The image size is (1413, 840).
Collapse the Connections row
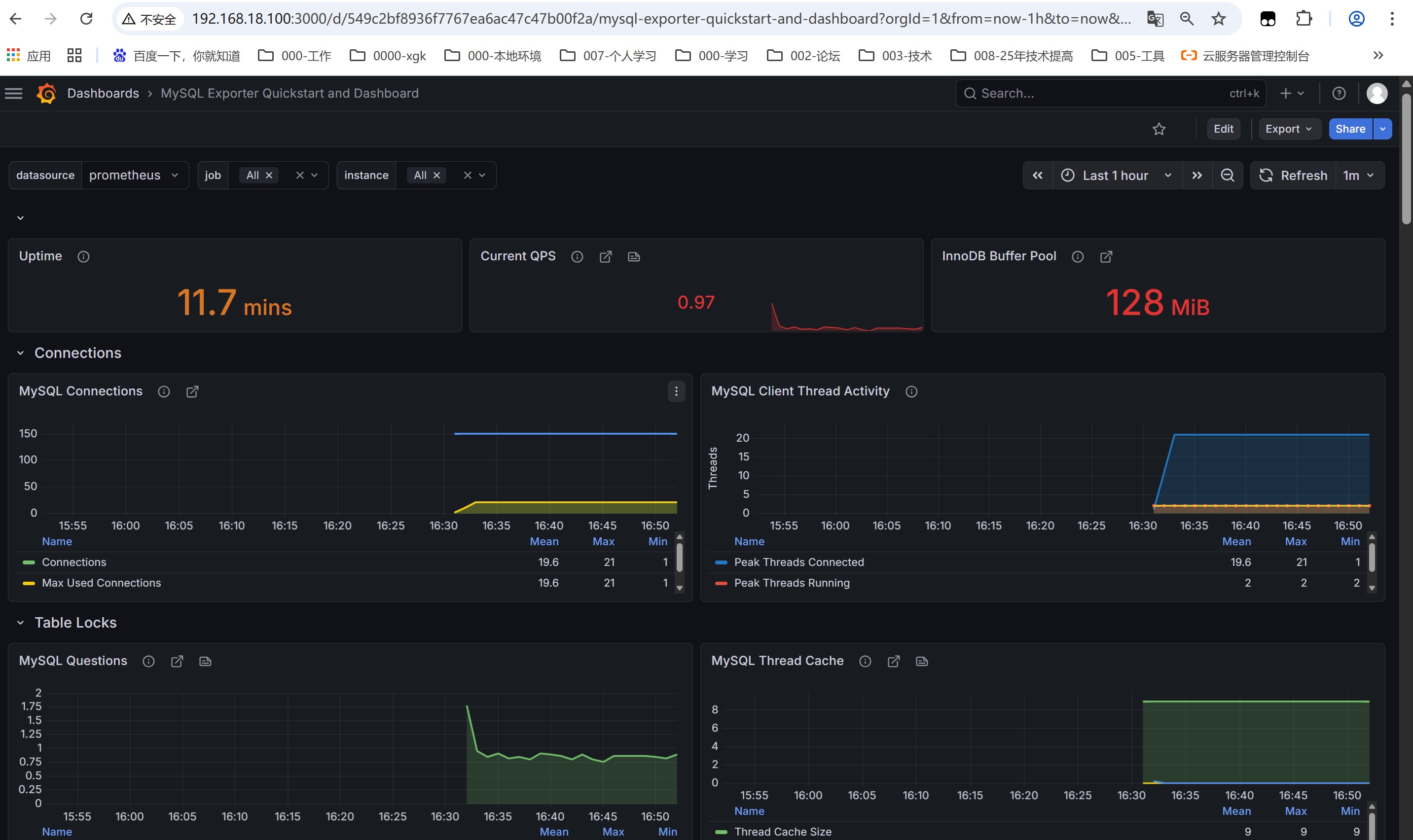20,353
